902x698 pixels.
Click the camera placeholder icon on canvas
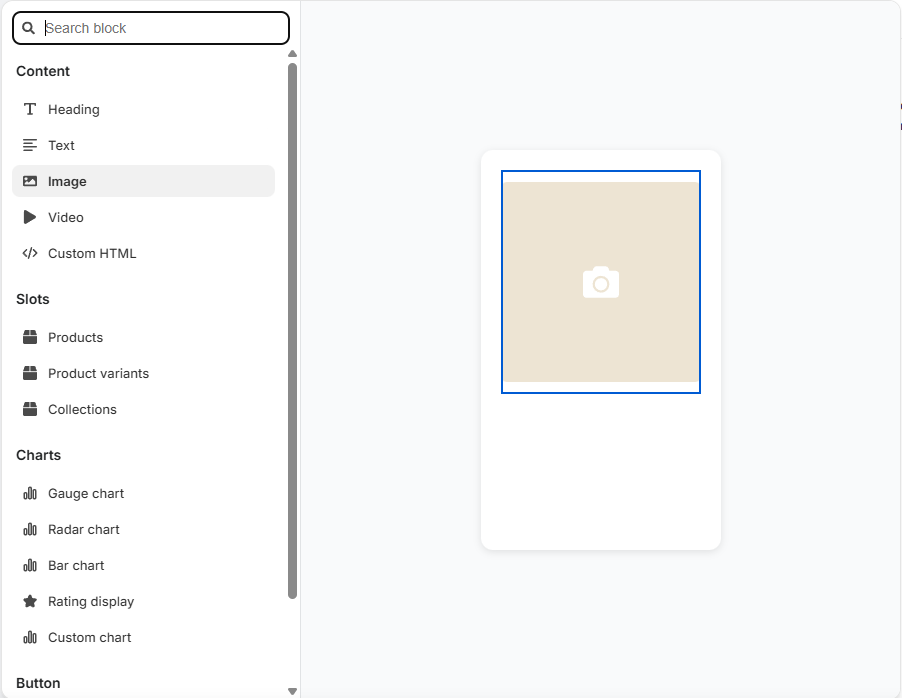tap(600, 282)
